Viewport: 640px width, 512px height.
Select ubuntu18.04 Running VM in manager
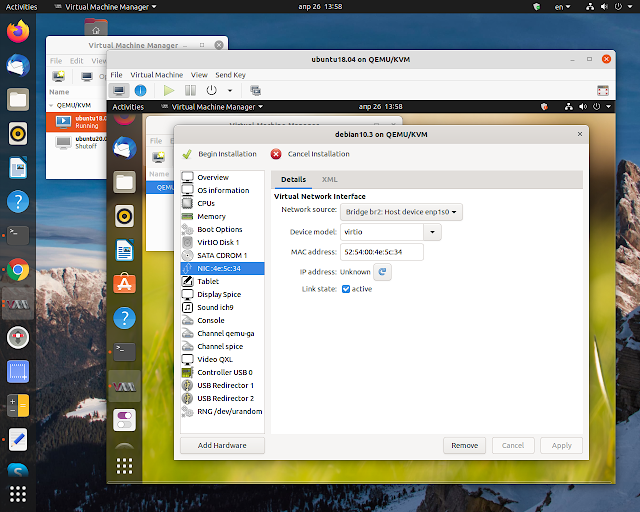pyautogui.click(x=76, y=122)
